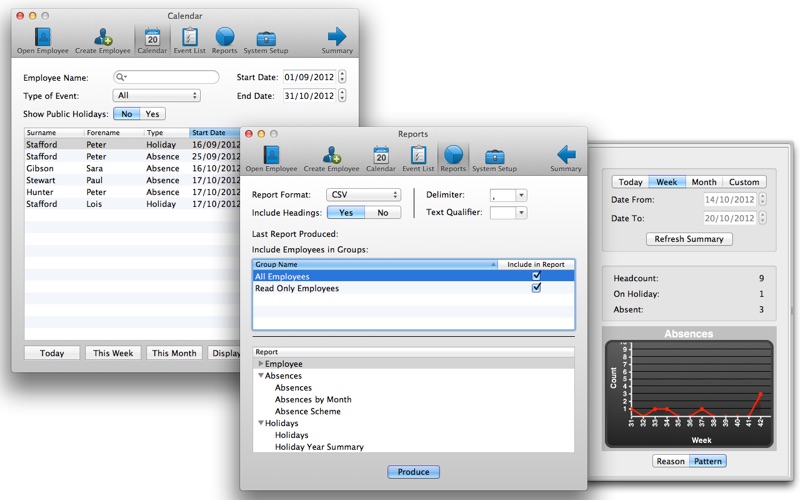800x500 pixels.
Task: Select Week tab in Summary panel
Action: pyautogui.click(x=666, y=182)
